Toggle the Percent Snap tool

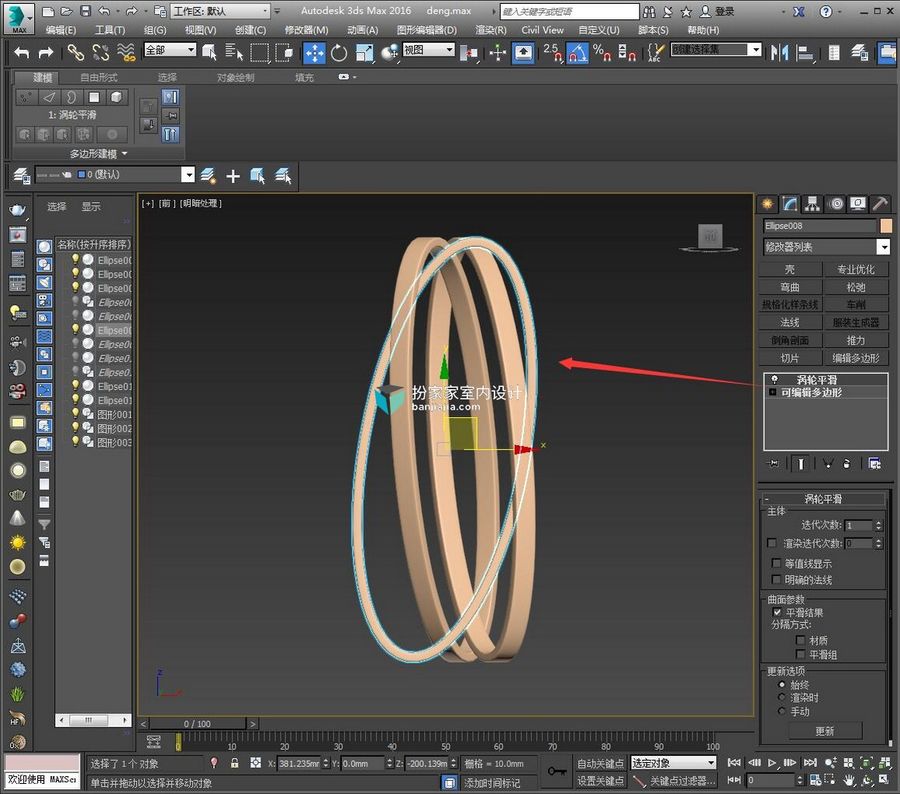(602, 53)
